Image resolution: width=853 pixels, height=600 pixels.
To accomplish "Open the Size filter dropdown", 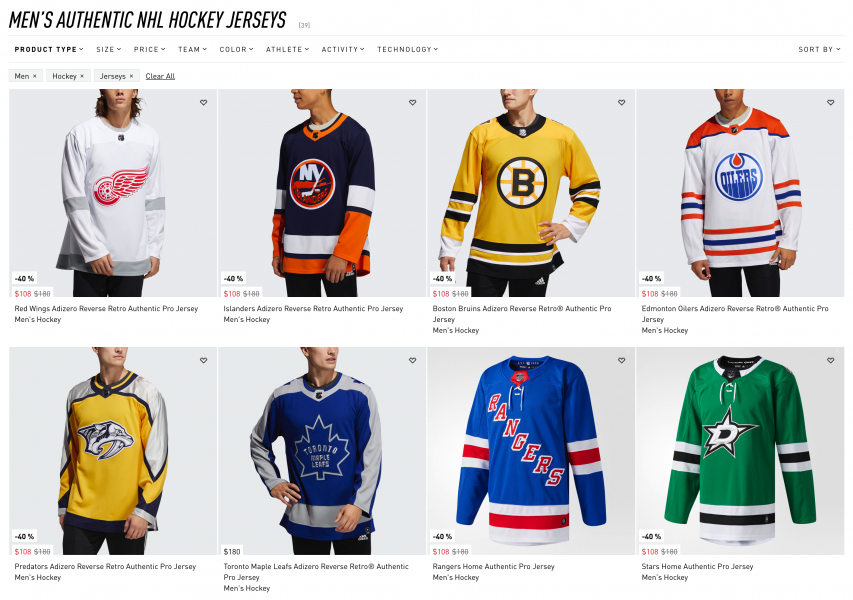I will pyautogui.click(x=108, y=49).
